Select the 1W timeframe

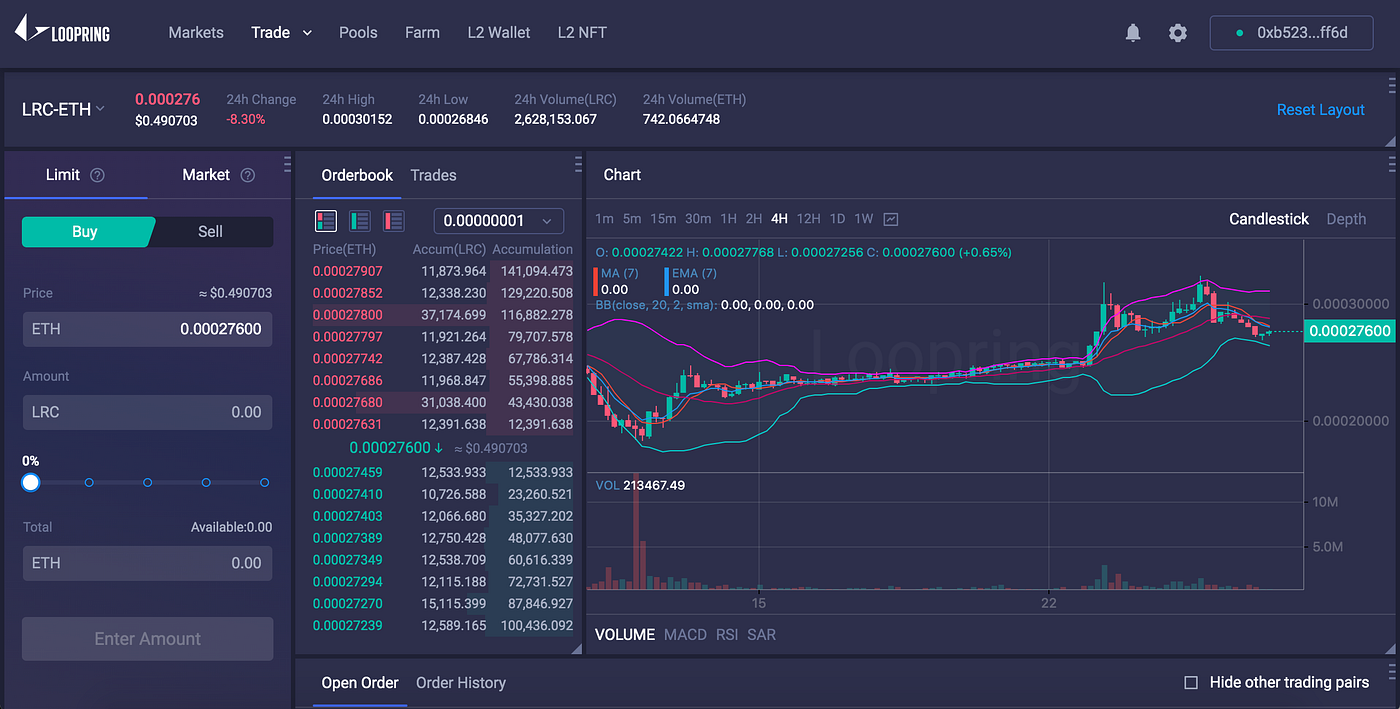tap(864, 219)
